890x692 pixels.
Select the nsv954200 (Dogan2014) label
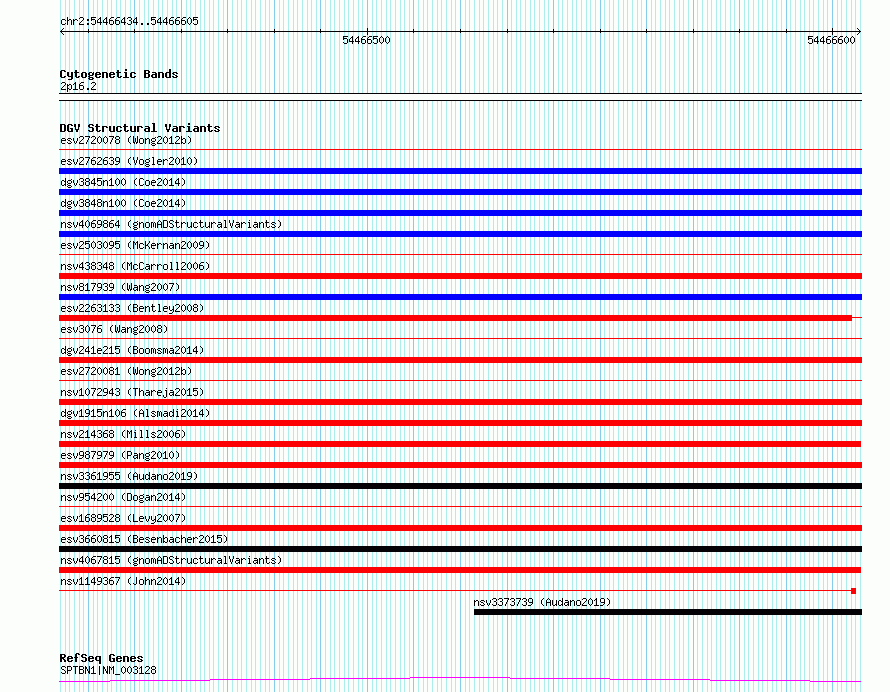pos(123,497)
